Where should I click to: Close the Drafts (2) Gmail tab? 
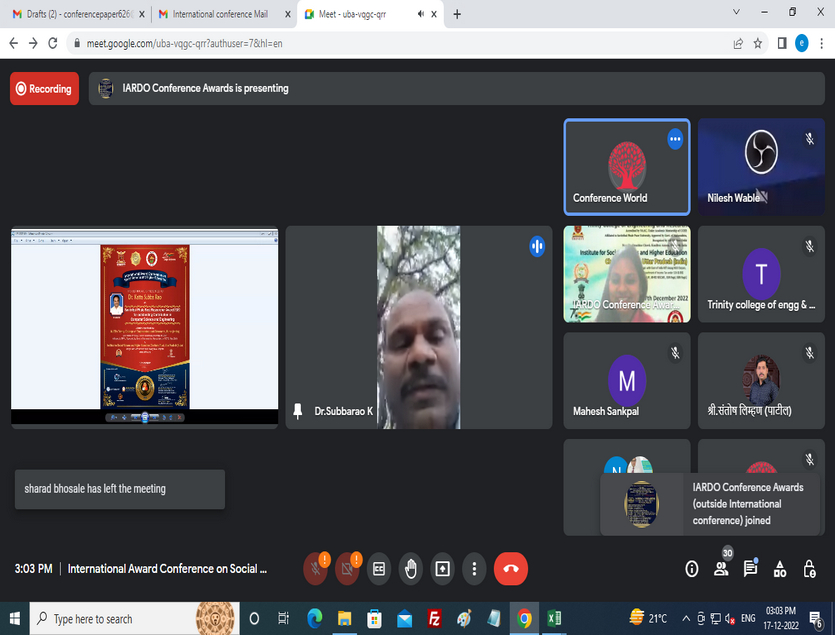pyautogui.click(x=142, y=14)
